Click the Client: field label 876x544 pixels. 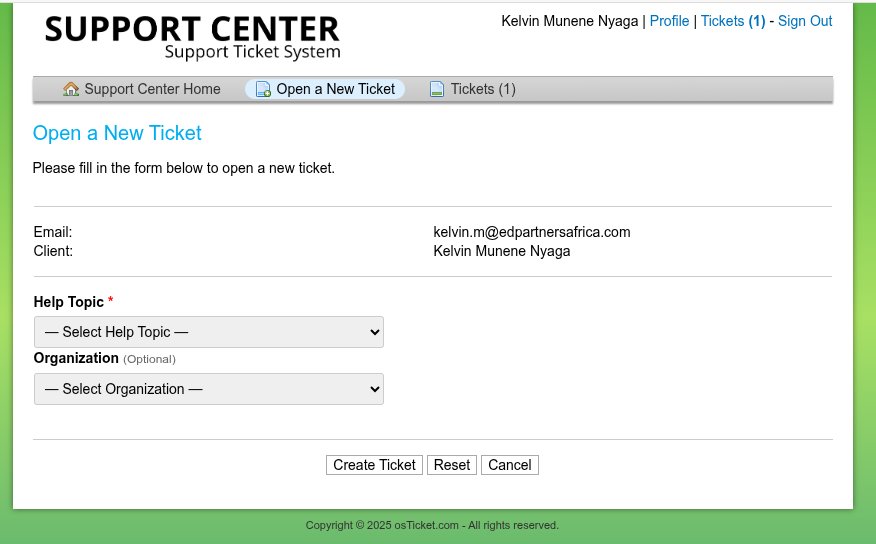pyautogui.click(x=53, y=251)
